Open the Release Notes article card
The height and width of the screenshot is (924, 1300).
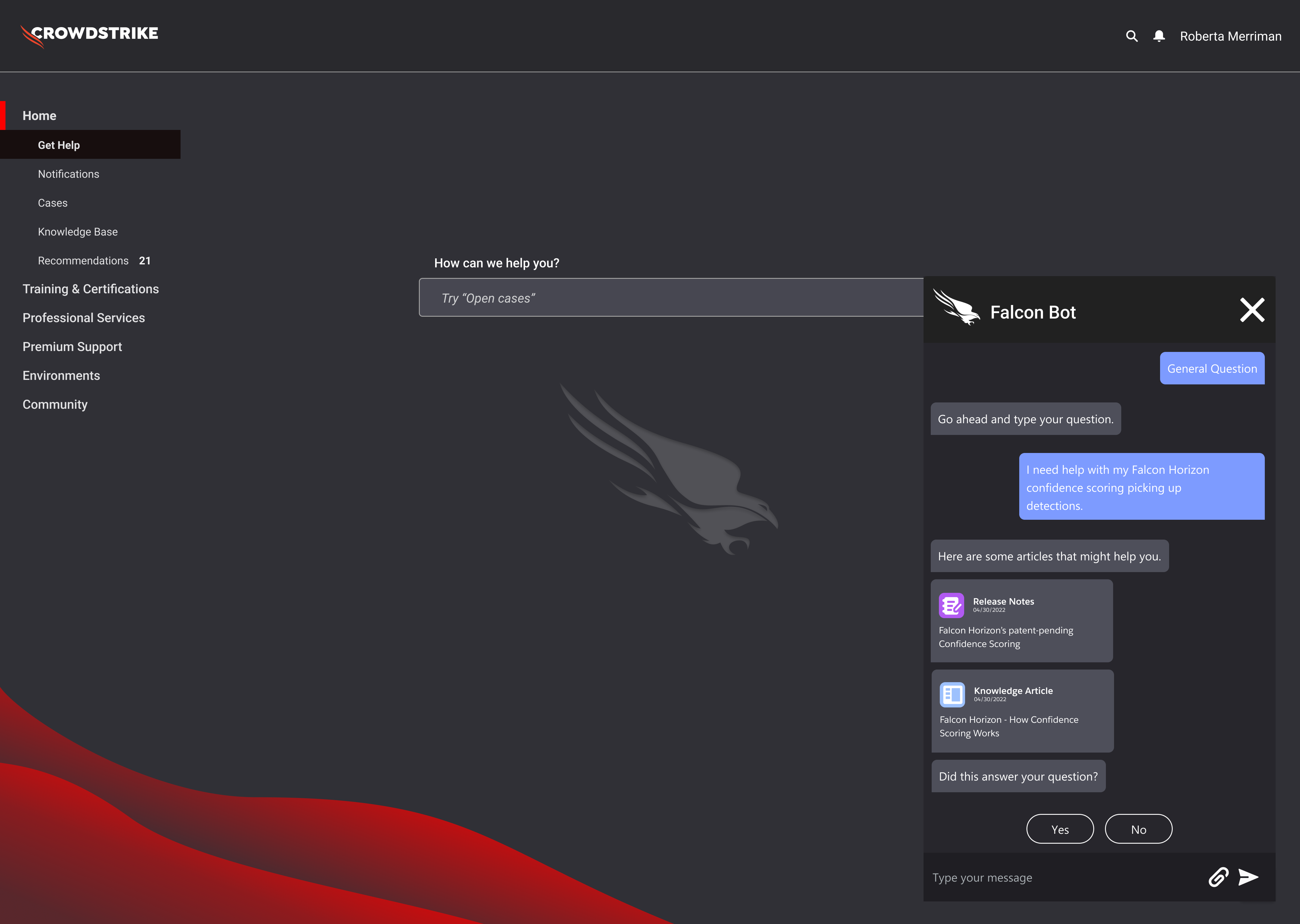pyautogui.click(x=1022, y=621)
